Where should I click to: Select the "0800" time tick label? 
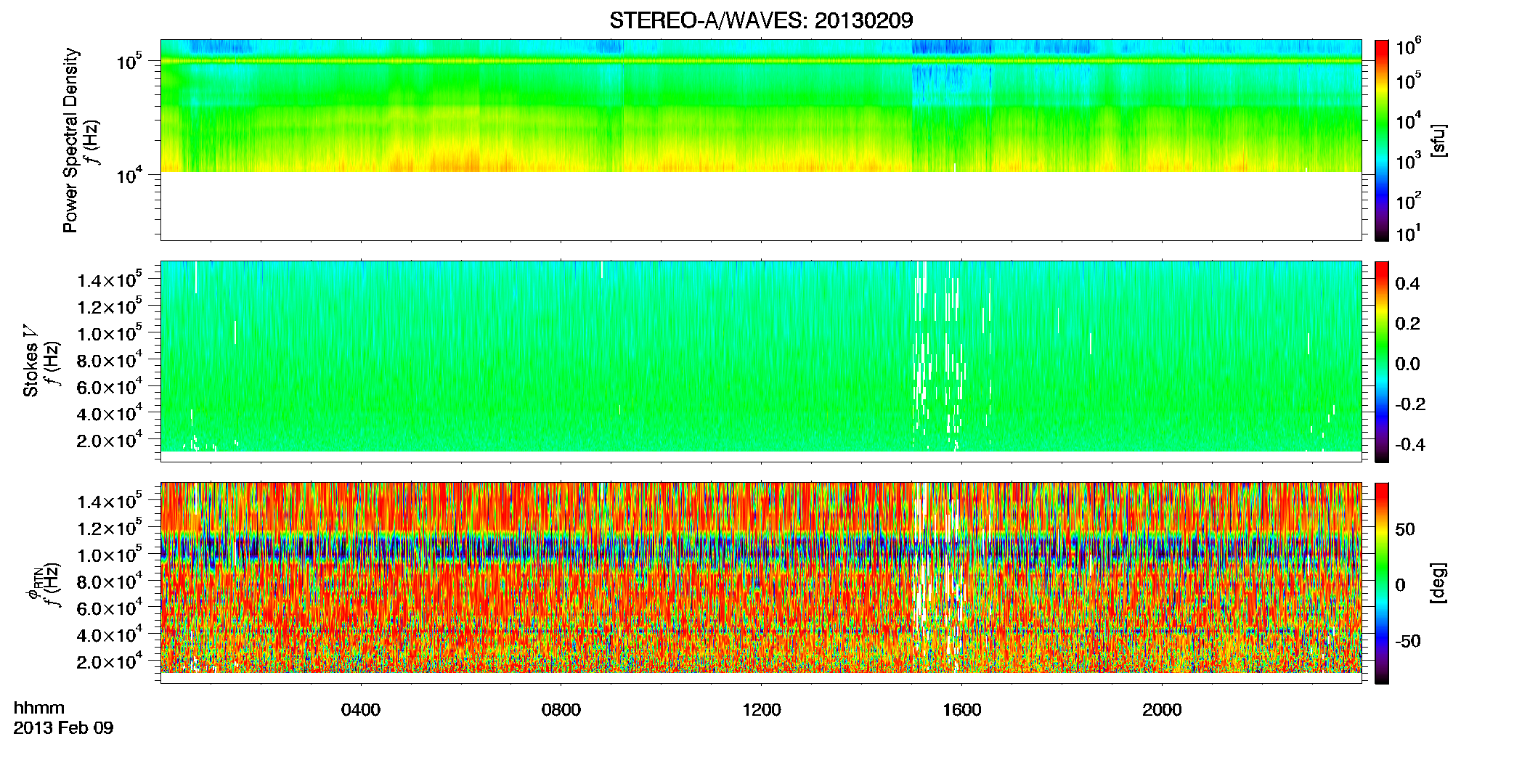coord(561,710)
